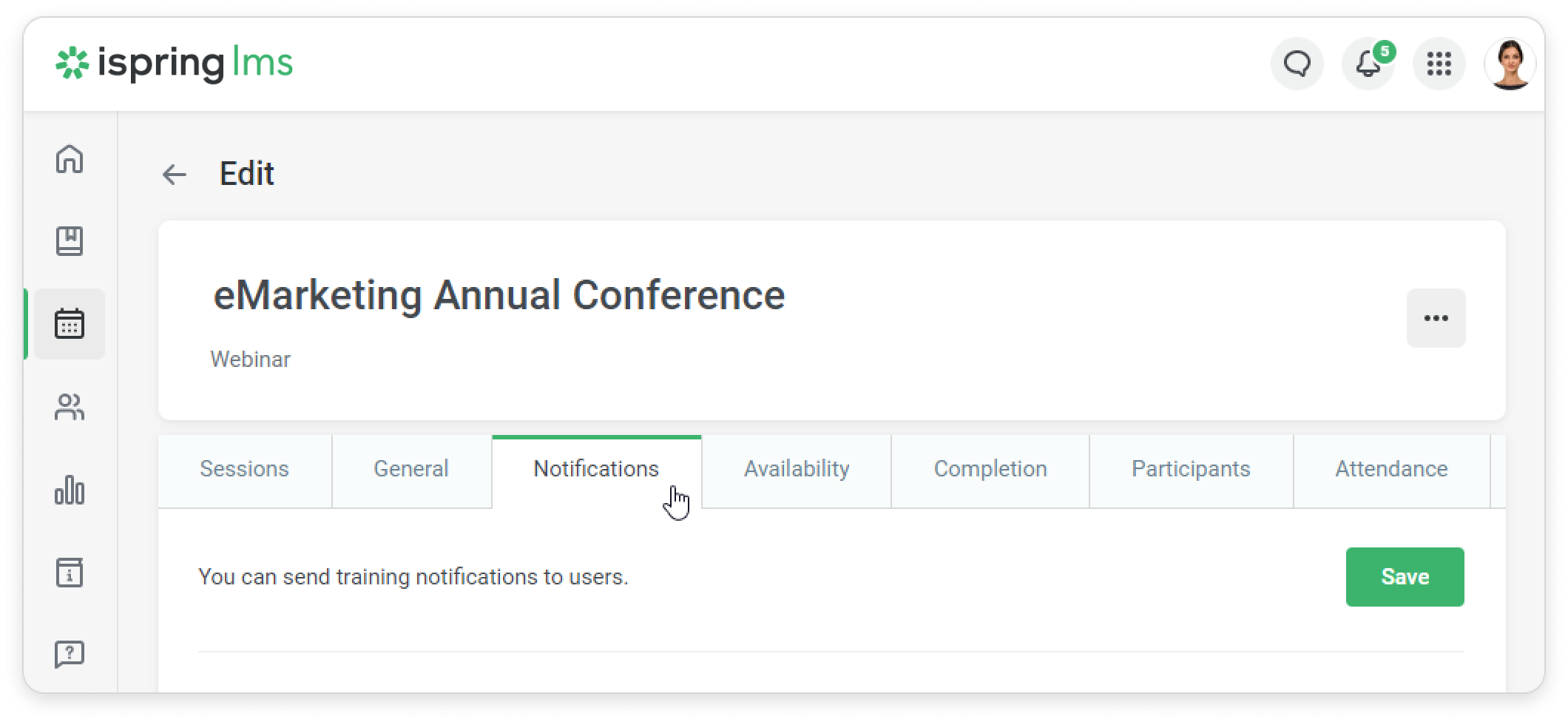Switch to the General tab
The height and width of the screenshot is (722, 1568).
[411, 469]
